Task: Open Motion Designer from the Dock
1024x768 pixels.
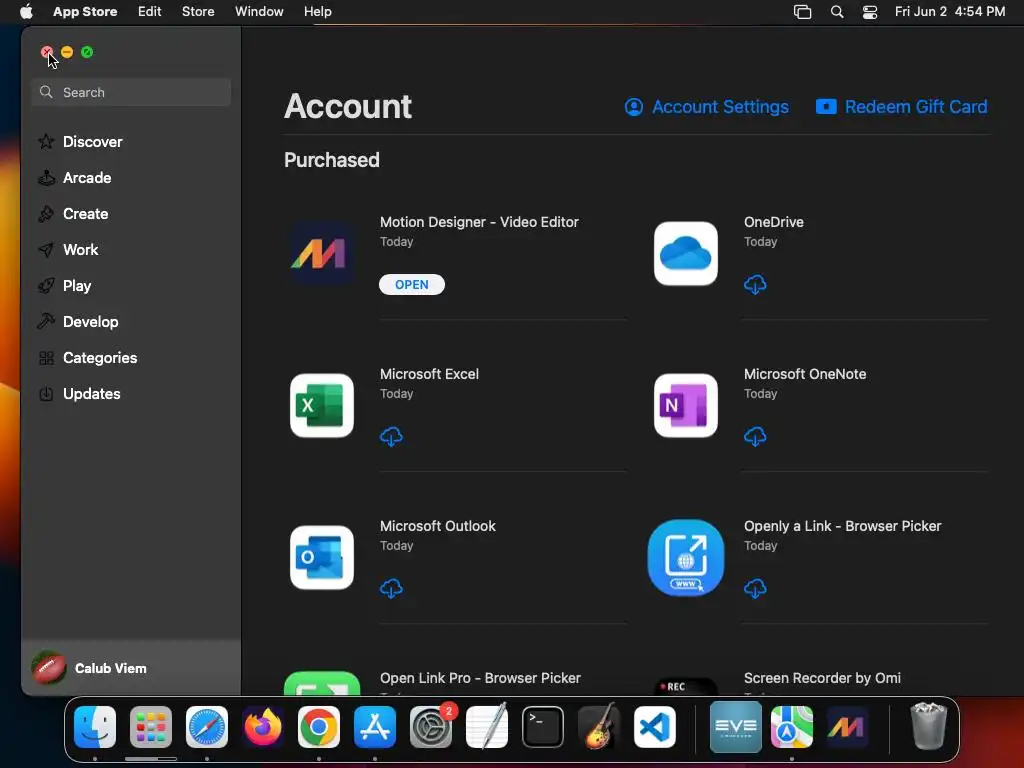Action: [x=847, y=727]
